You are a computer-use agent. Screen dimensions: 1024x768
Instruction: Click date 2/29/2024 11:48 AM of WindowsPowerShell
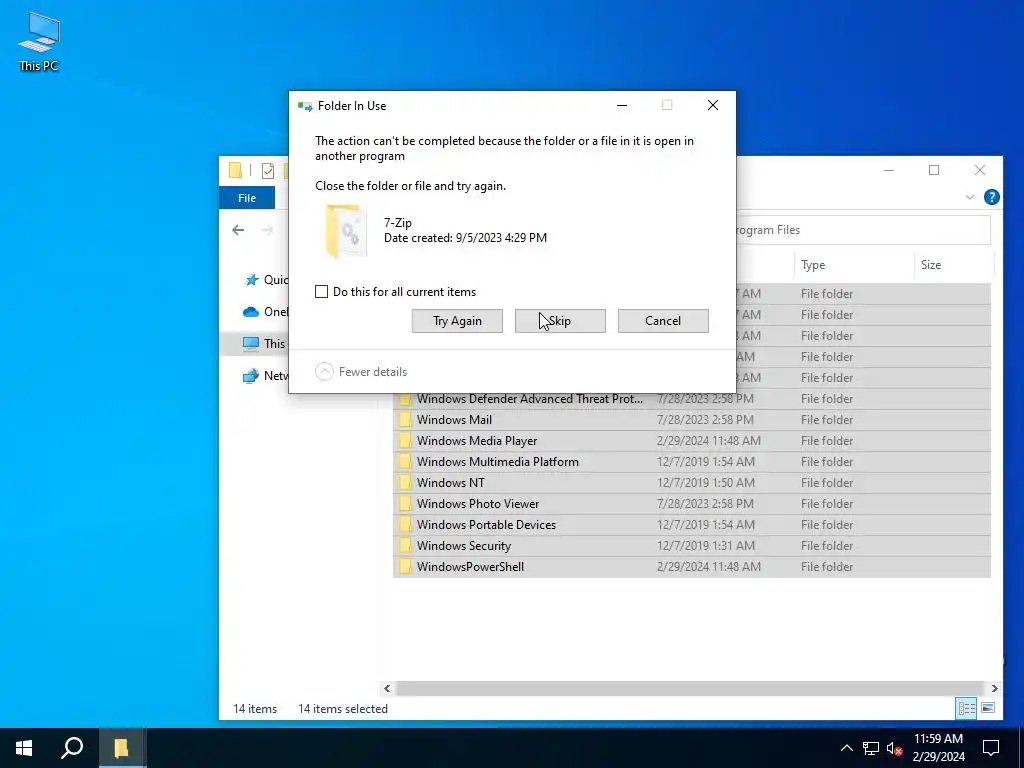click(709, 566)
